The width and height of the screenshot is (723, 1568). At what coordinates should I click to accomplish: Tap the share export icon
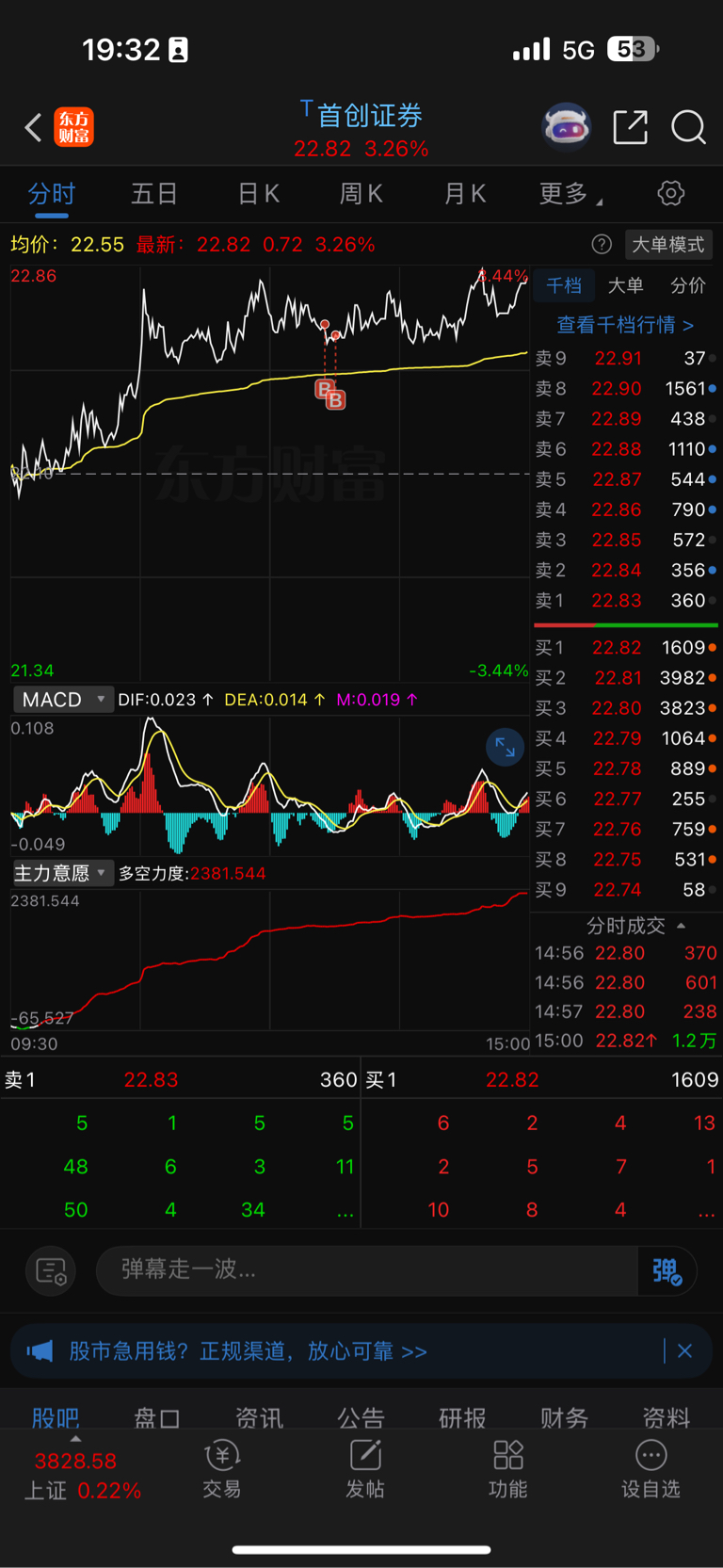[630, 126]
